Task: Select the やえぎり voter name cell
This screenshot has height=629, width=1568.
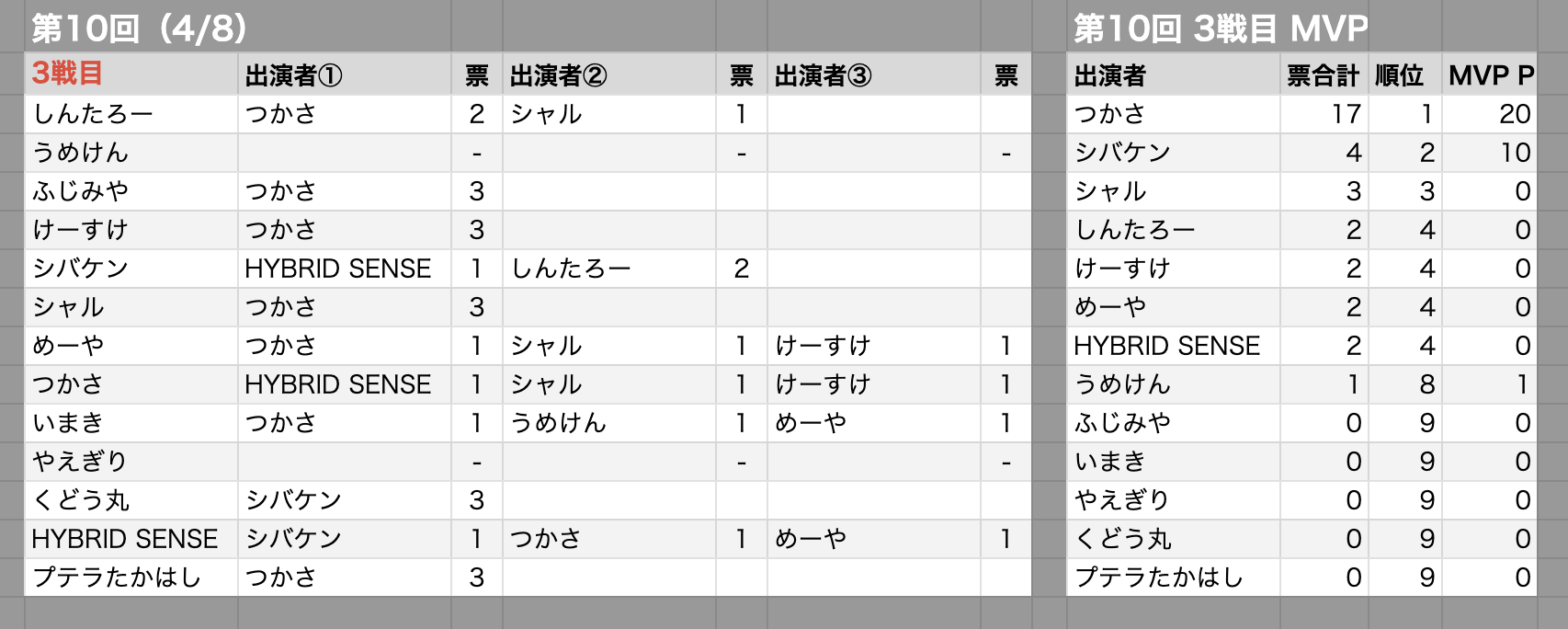Action: point(131,462)
